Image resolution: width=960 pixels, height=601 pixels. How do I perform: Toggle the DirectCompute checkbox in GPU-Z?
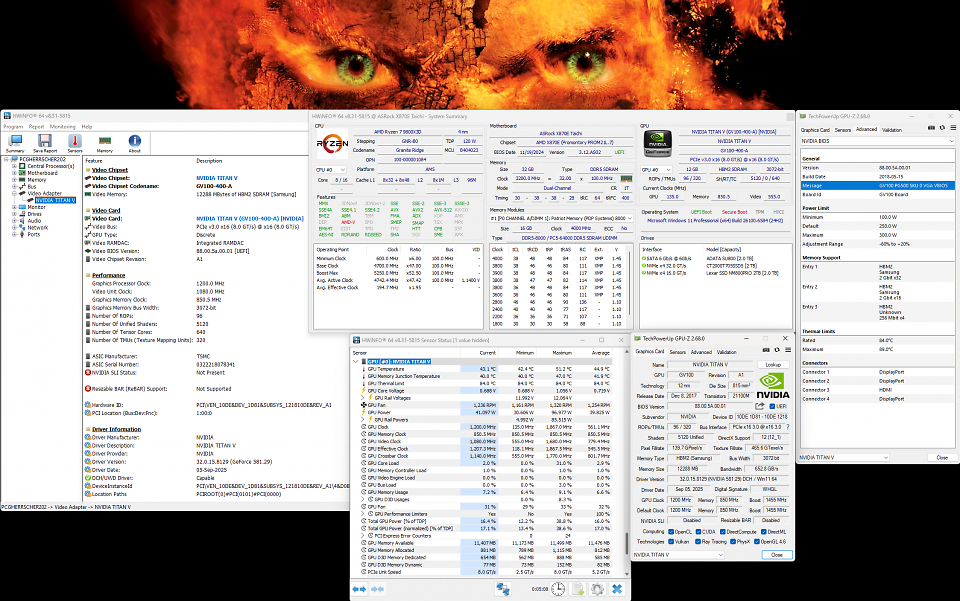click(724, 532)
